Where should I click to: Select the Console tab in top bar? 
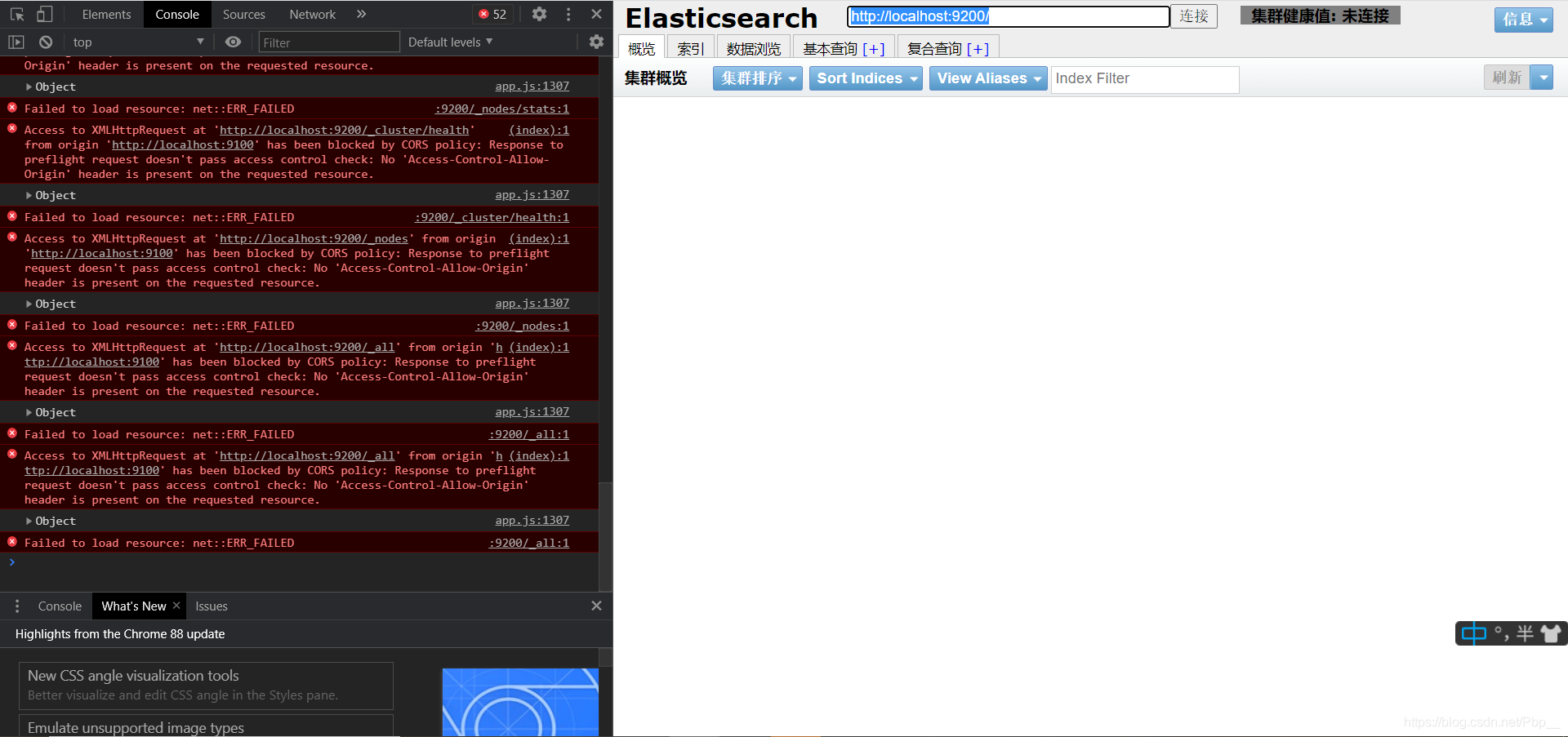point(177,14)
